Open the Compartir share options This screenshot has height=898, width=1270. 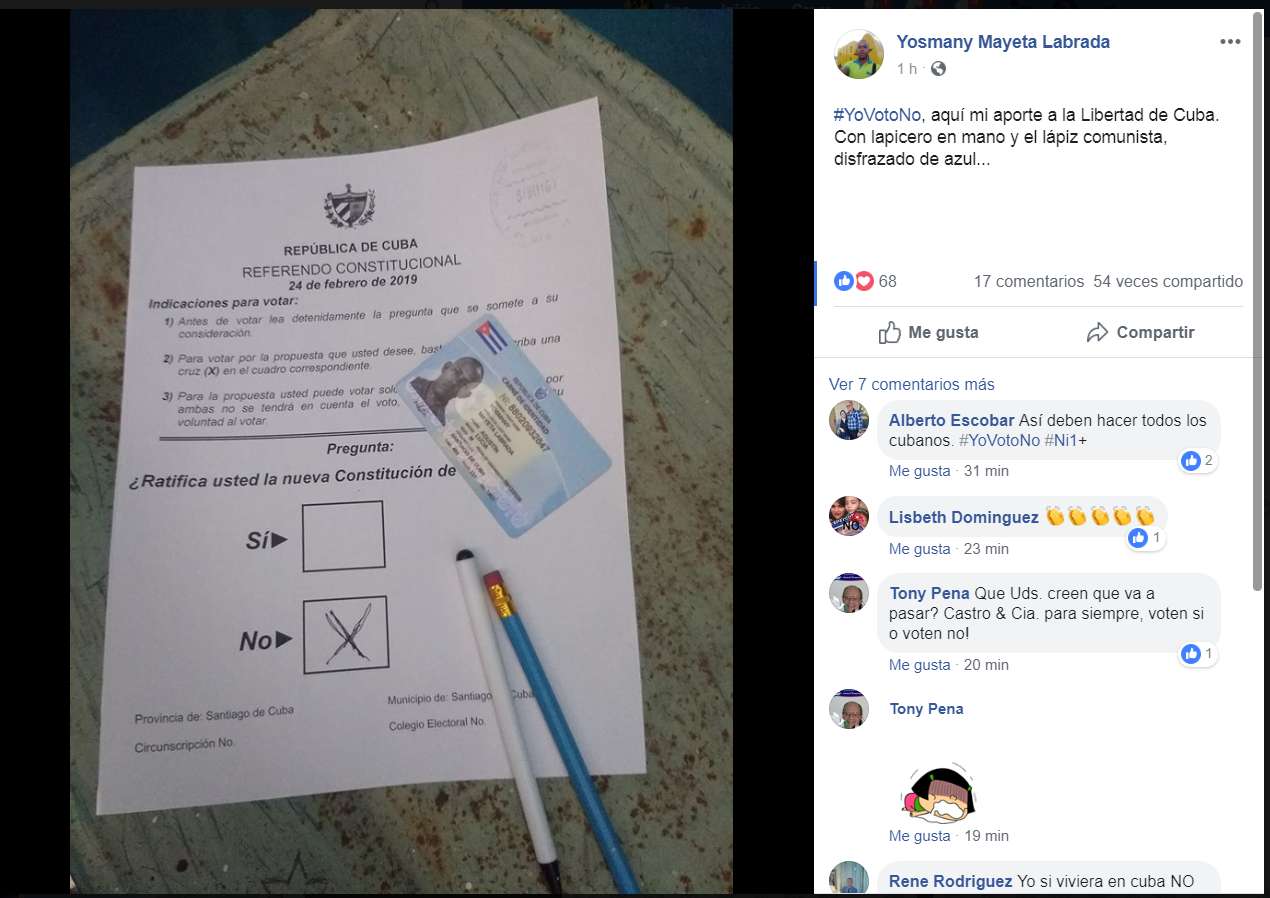(1140, 332)
